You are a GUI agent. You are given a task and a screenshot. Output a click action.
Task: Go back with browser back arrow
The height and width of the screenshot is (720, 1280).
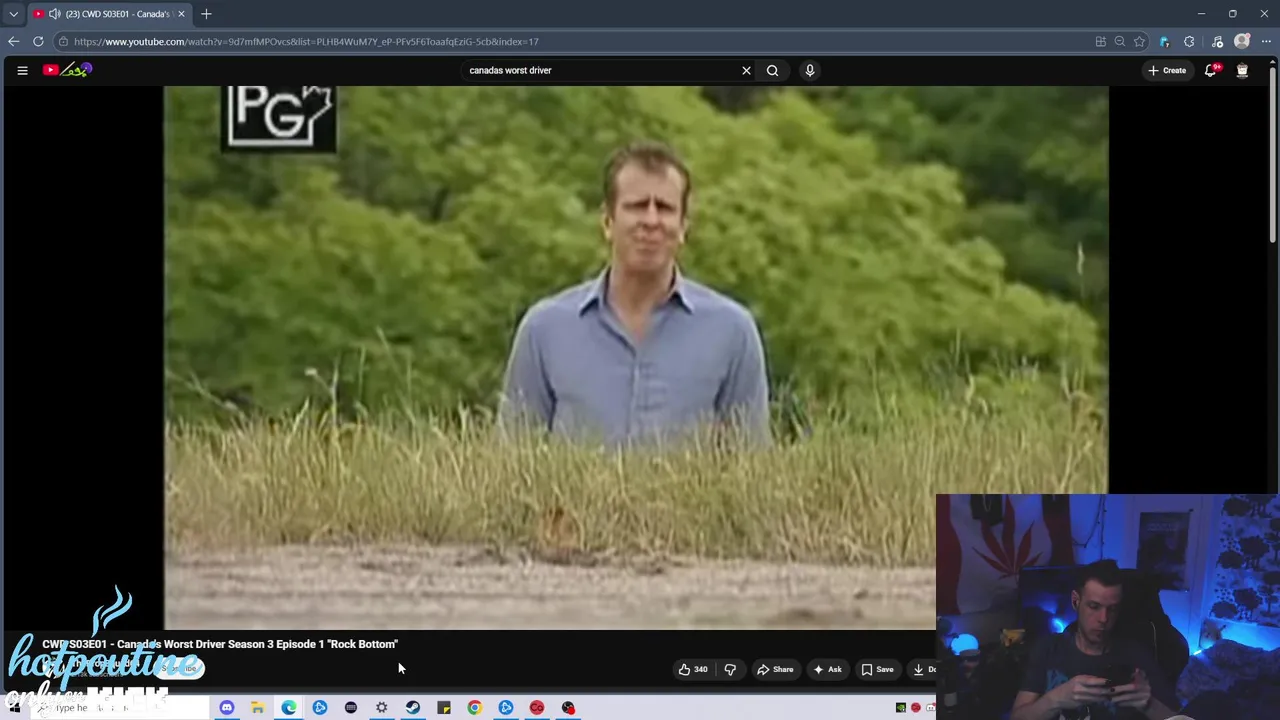[x=13, y=41]
